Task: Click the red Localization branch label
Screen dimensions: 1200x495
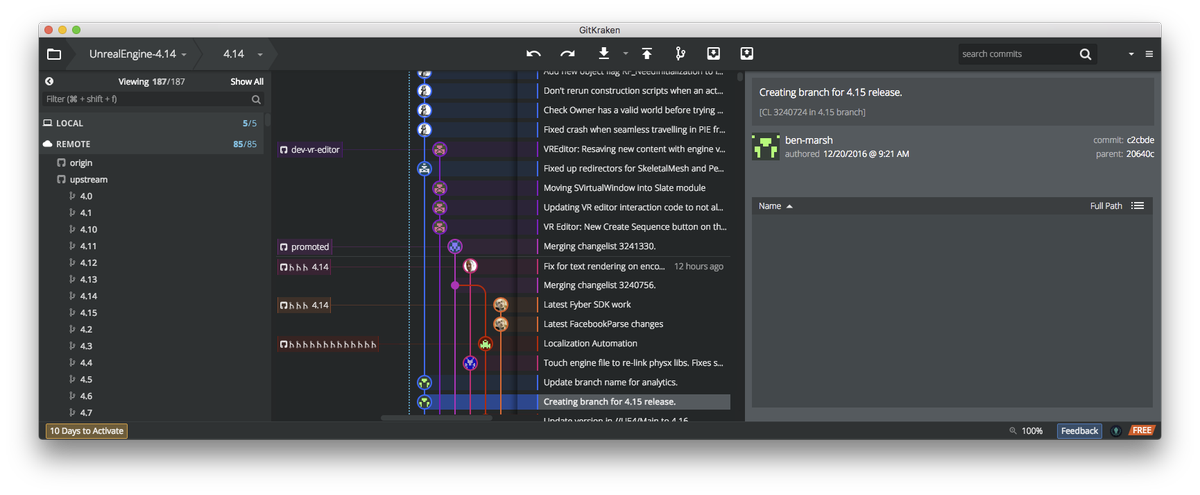Action: pos(328,344)
